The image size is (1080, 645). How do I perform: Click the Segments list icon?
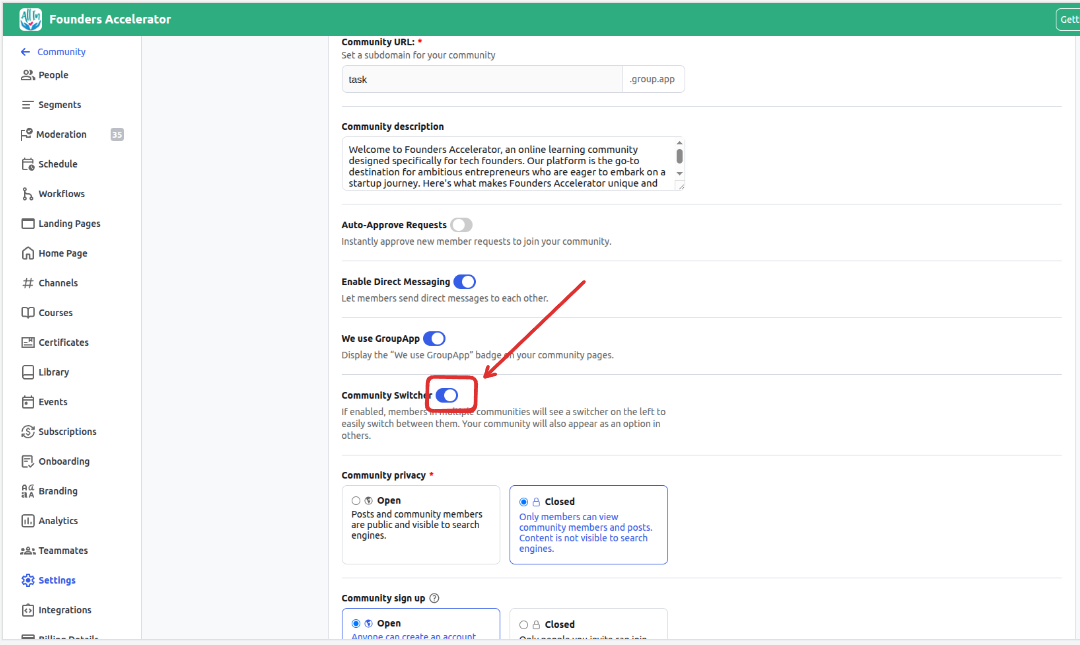click(28, 105)
